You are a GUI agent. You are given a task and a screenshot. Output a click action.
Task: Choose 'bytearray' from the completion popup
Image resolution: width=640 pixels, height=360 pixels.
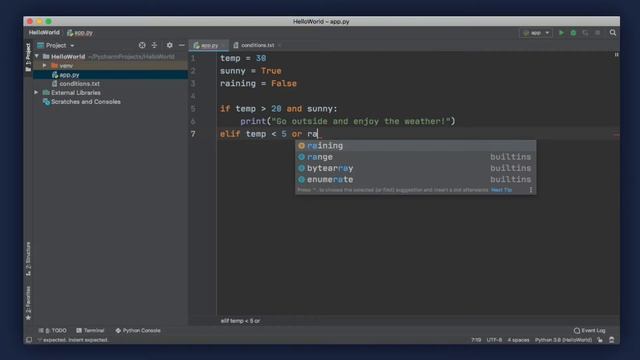pyautogui.click(x=416, y=168)
